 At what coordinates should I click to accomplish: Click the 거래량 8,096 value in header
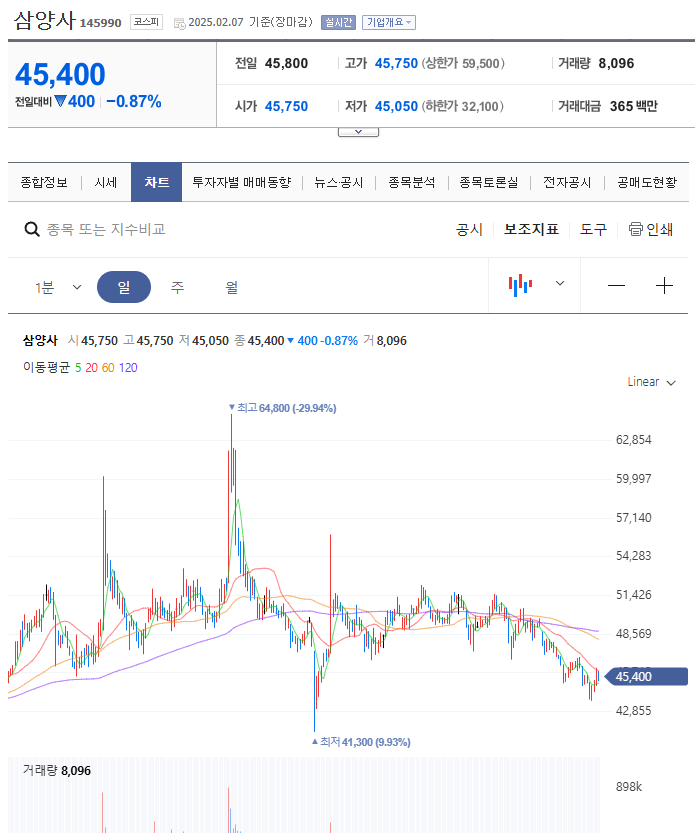(x=616, y=63)
